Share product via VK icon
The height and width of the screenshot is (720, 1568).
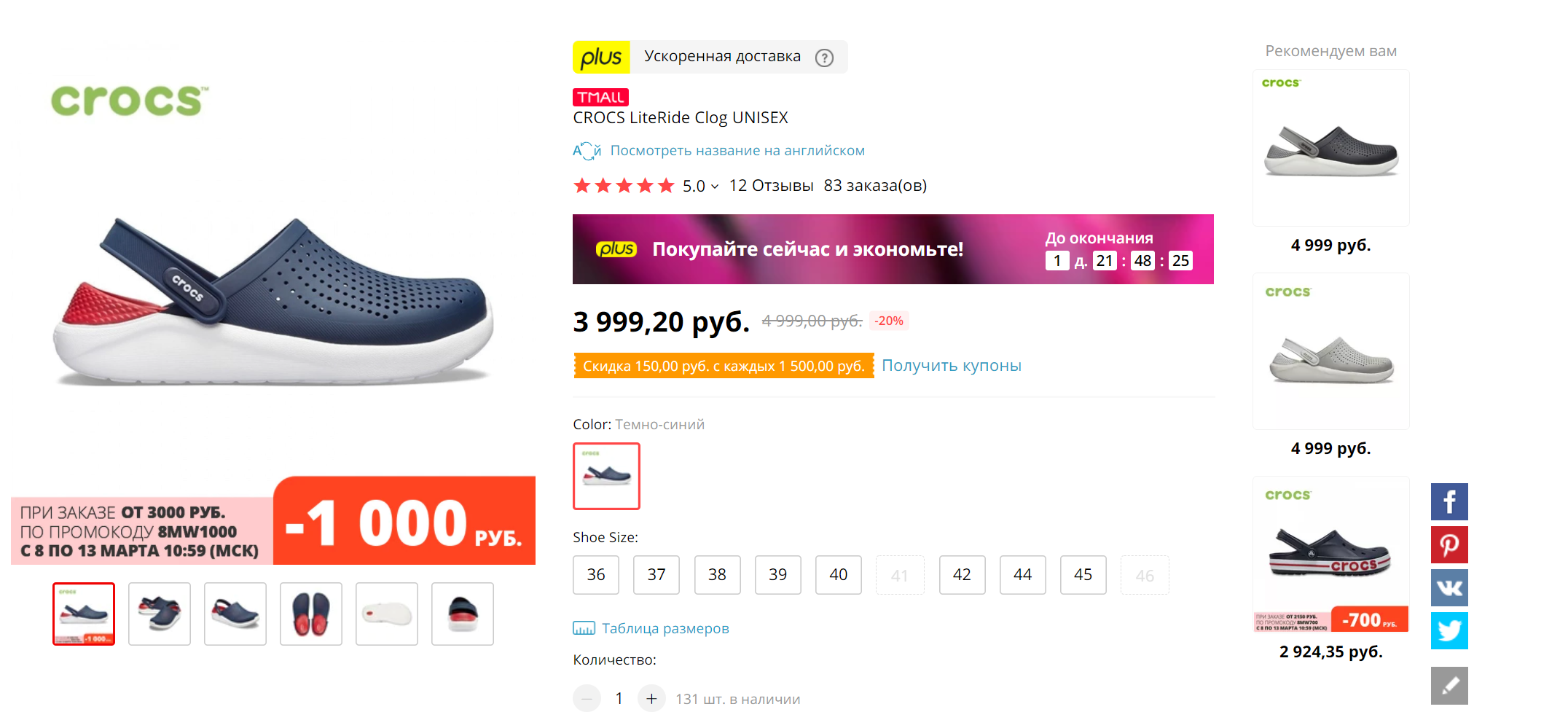point(1449,587)
